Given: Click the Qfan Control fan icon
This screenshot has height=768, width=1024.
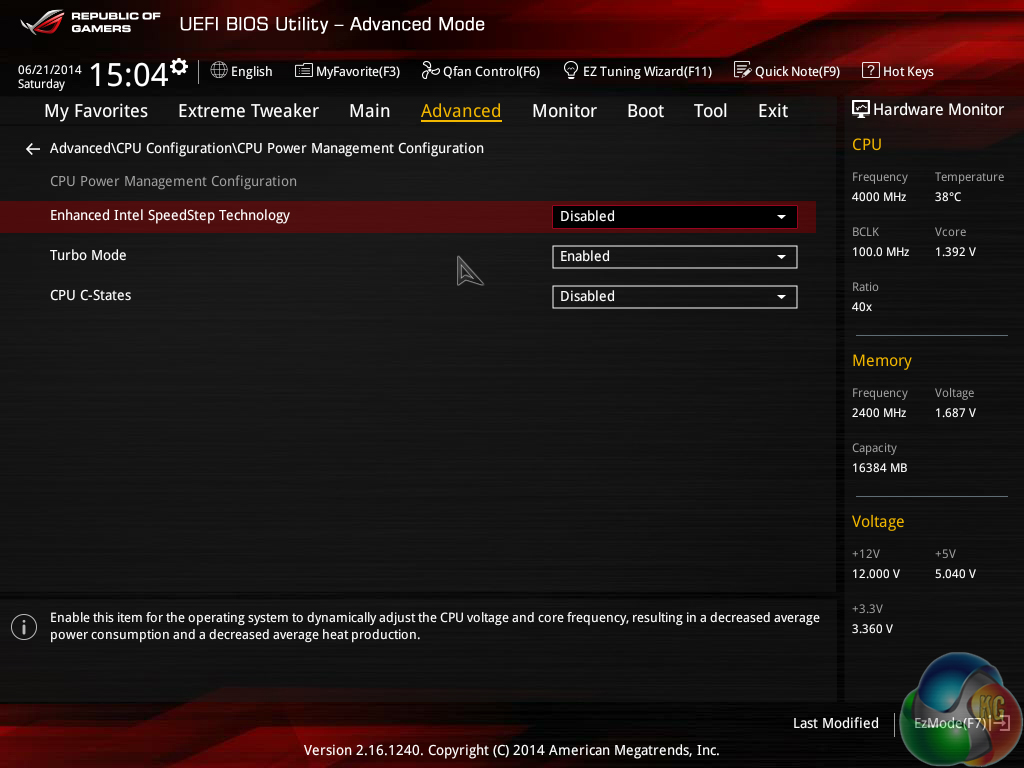Looking at the screenshot, I should 430,70.
